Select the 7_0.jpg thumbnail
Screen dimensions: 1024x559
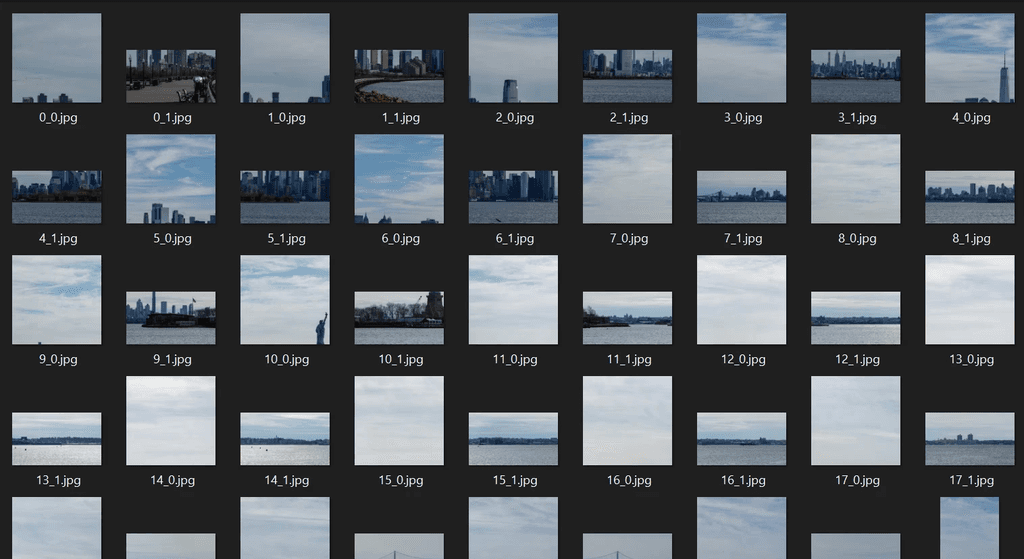click(628, 179)
